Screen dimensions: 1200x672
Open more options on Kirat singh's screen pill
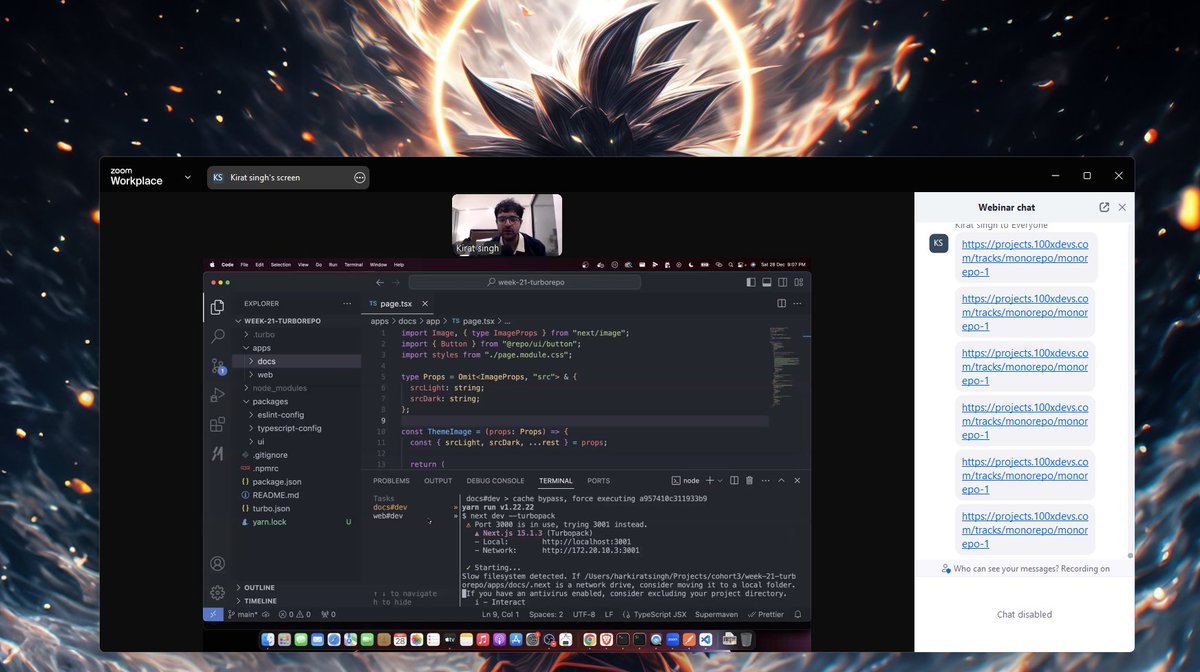pyautogui.click(x=359, y=177)
